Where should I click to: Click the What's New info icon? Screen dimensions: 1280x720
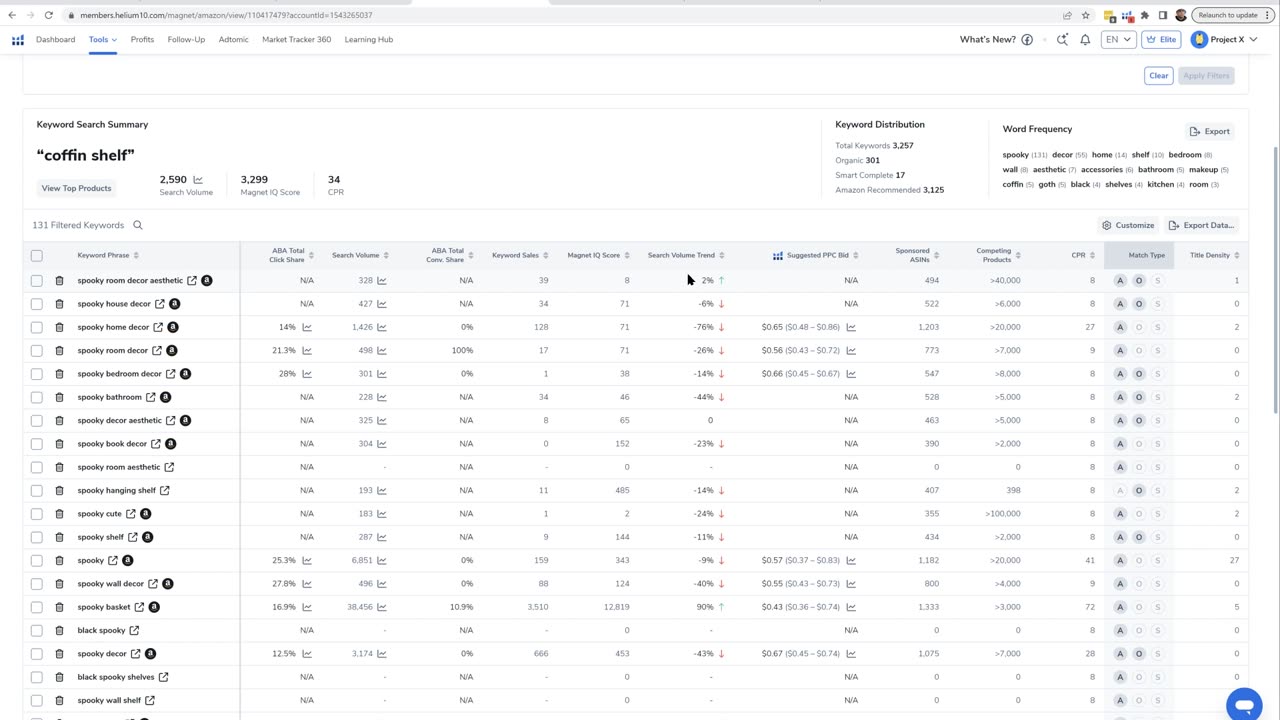(1027, 40)
